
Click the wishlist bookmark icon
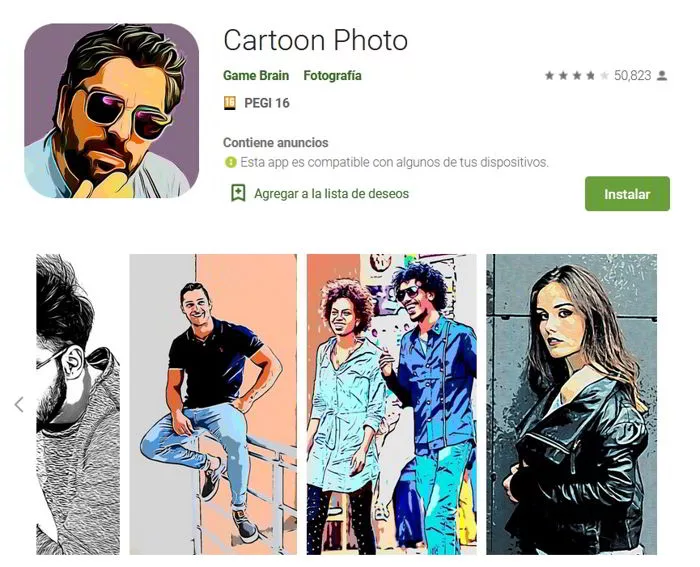[x=238, y=193]
